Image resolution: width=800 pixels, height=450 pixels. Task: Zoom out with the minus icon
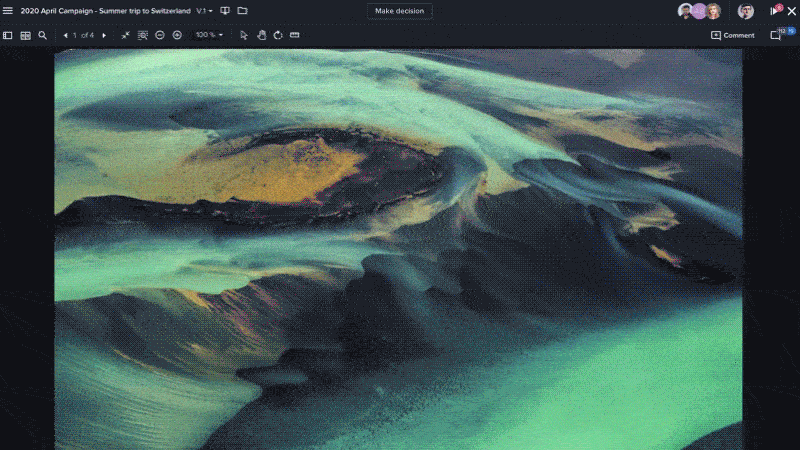pos(160,35)
